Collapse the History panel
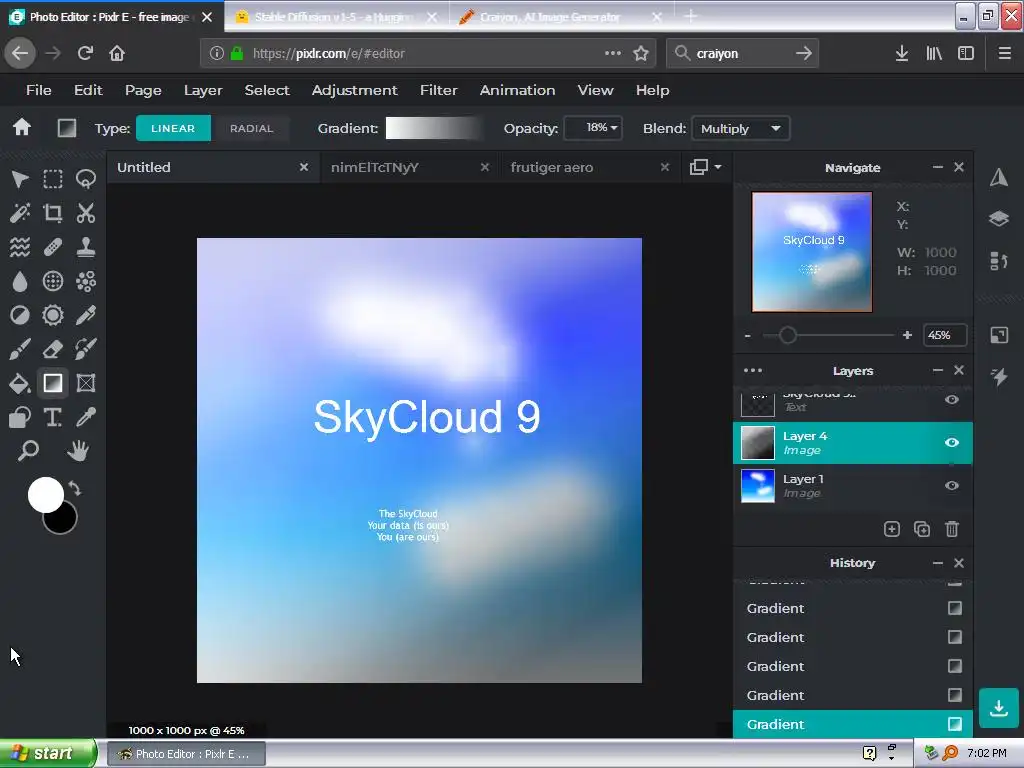The image size is (1024, 768). pos(938,563)
